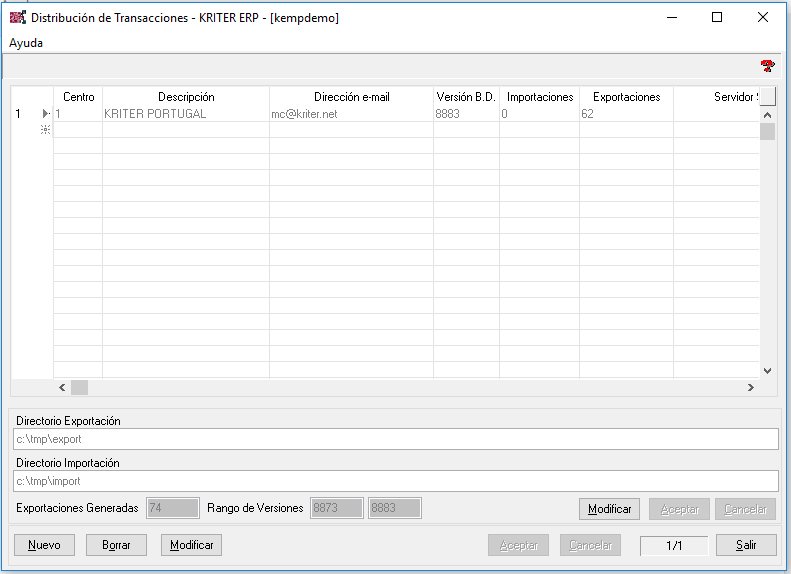
Task: Select the mc@kriter.net email cell
Action: (x=352, y=114)
